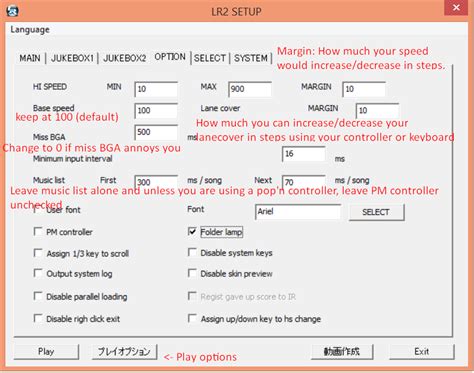
Task: Click the Play button
Action: 46,352
